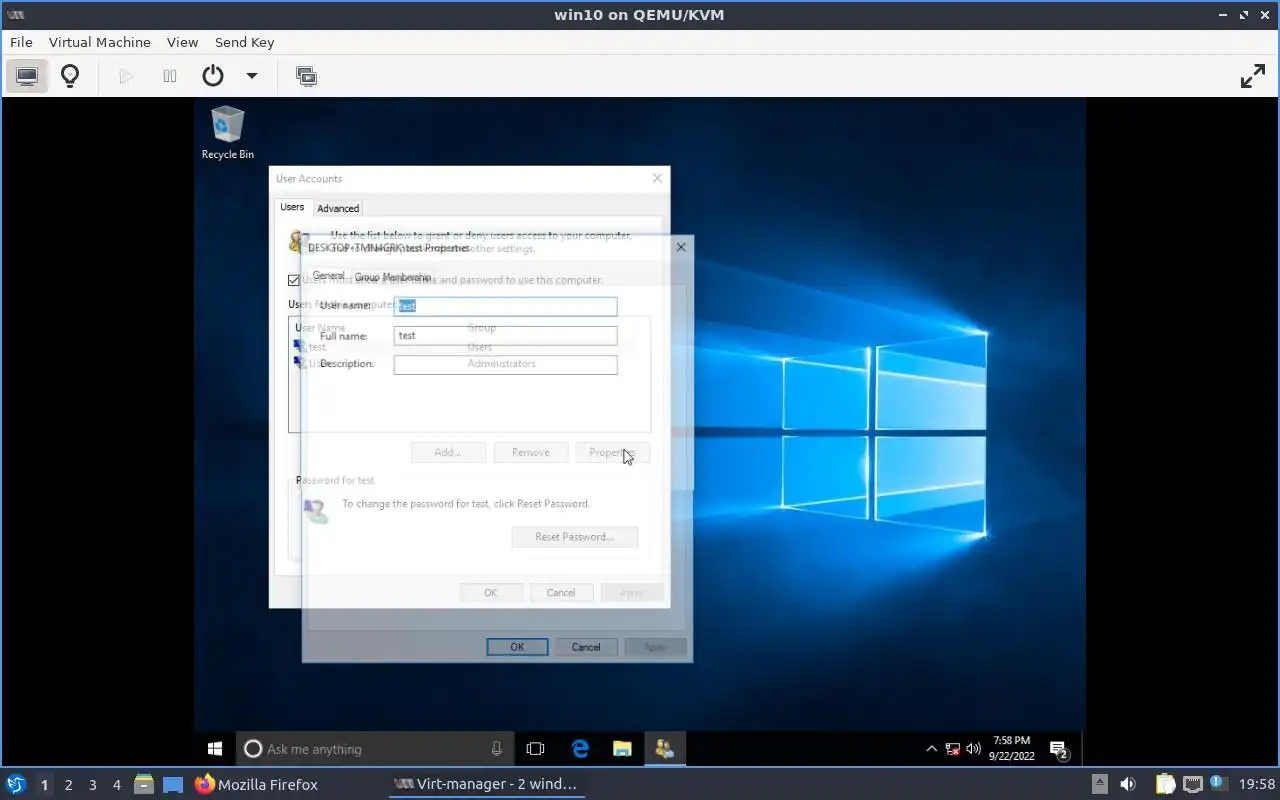The height and width of the screenshot is (800, 1280).
Task: Open the Send Key menu
Action: [x=244, y=42]
